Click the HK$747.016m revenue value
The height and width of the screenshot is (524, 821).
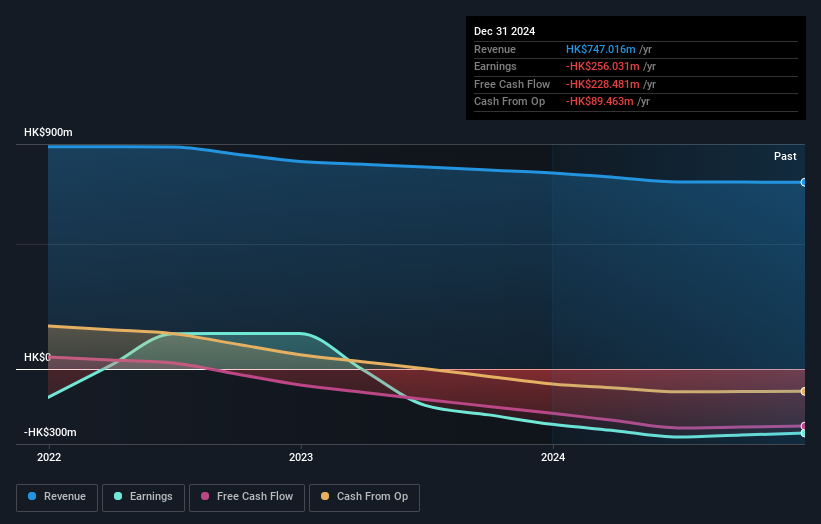tap(601, 49)
